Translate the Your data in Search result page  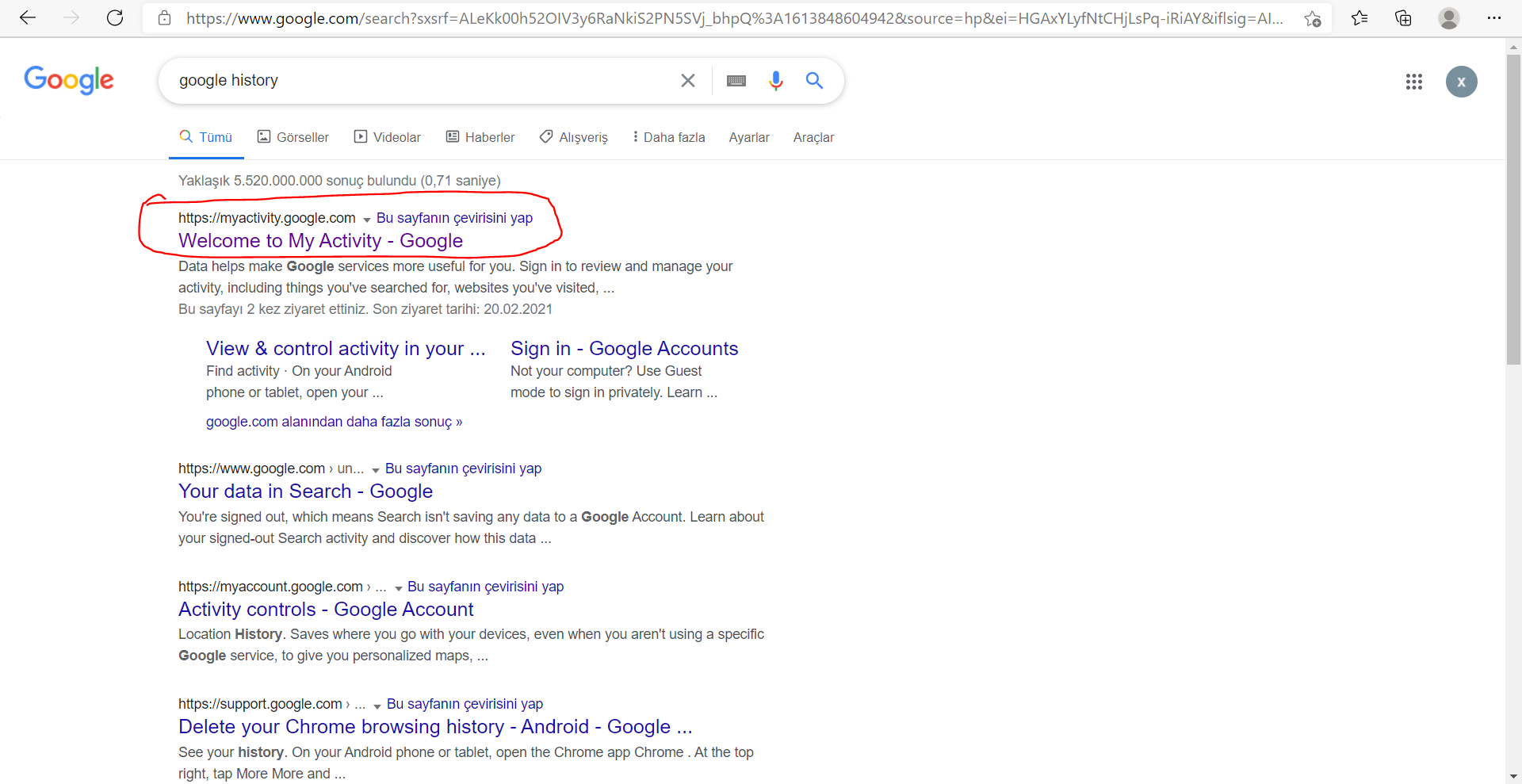click(463, 468)
